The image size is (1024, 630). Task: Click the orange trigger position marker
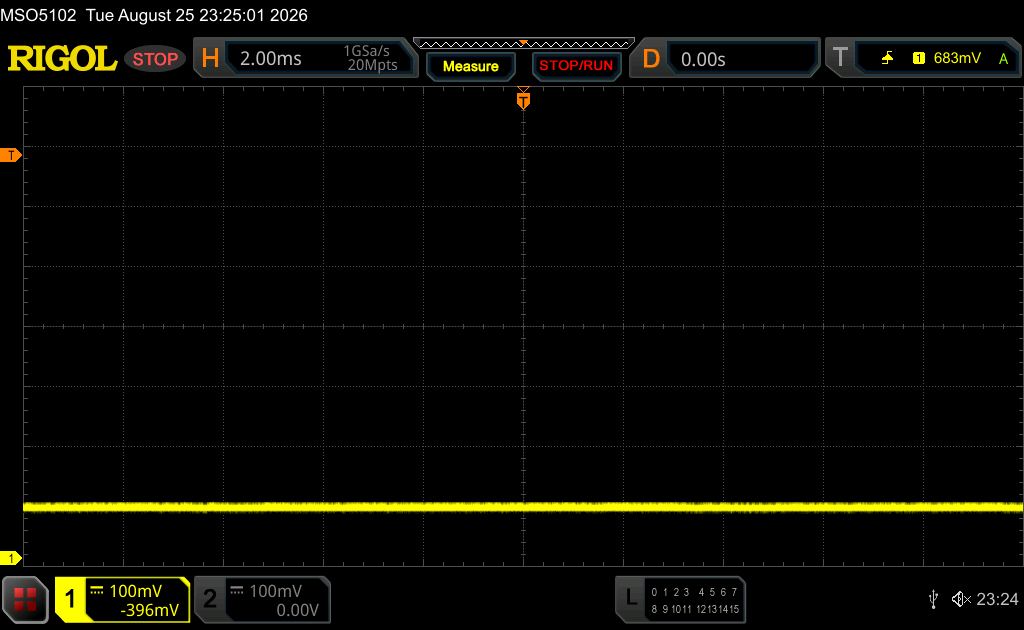tap(523, 100)
